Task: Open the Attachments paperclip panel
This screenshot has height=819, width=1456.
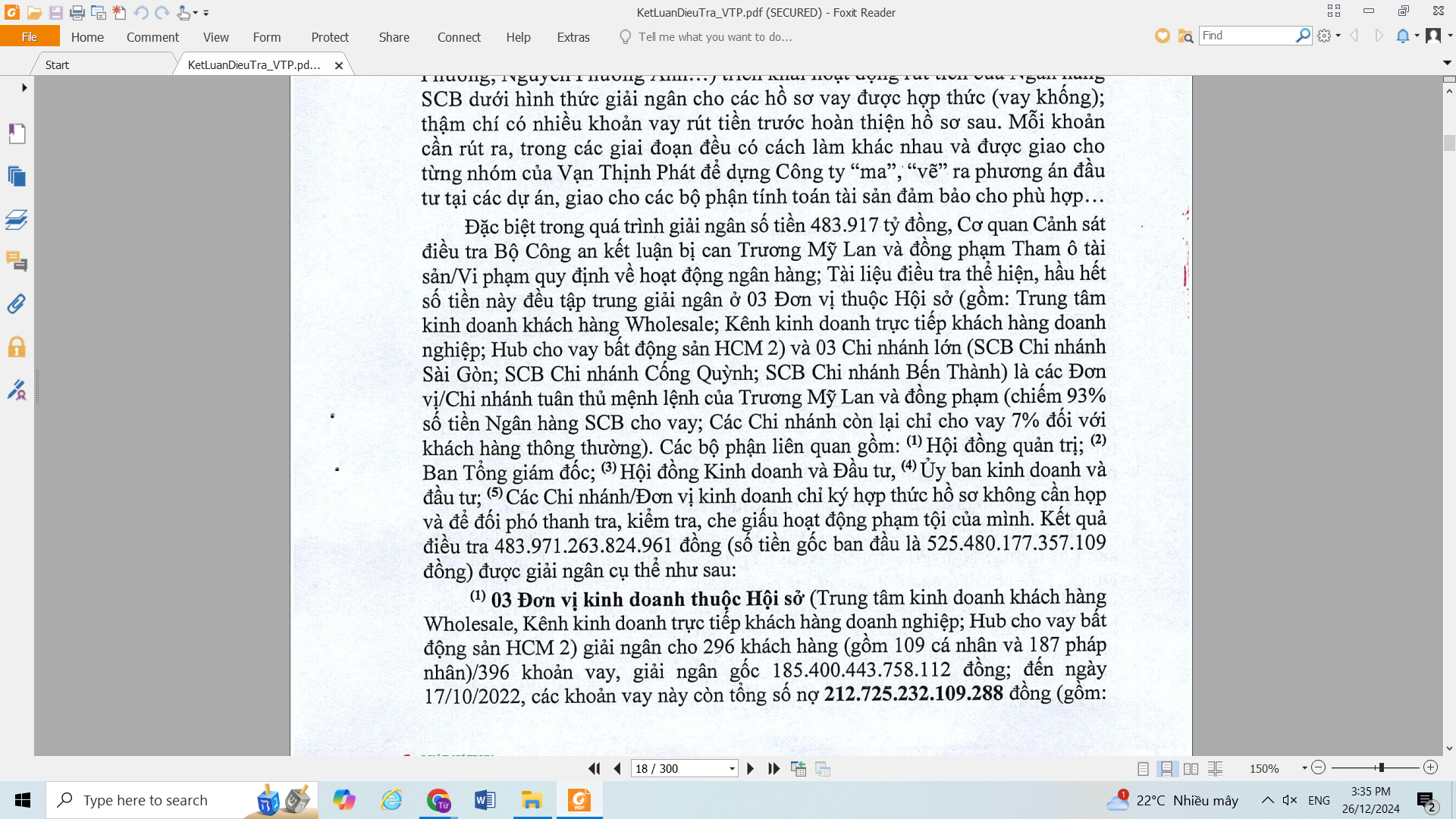Action: click(x=17, y=304)
